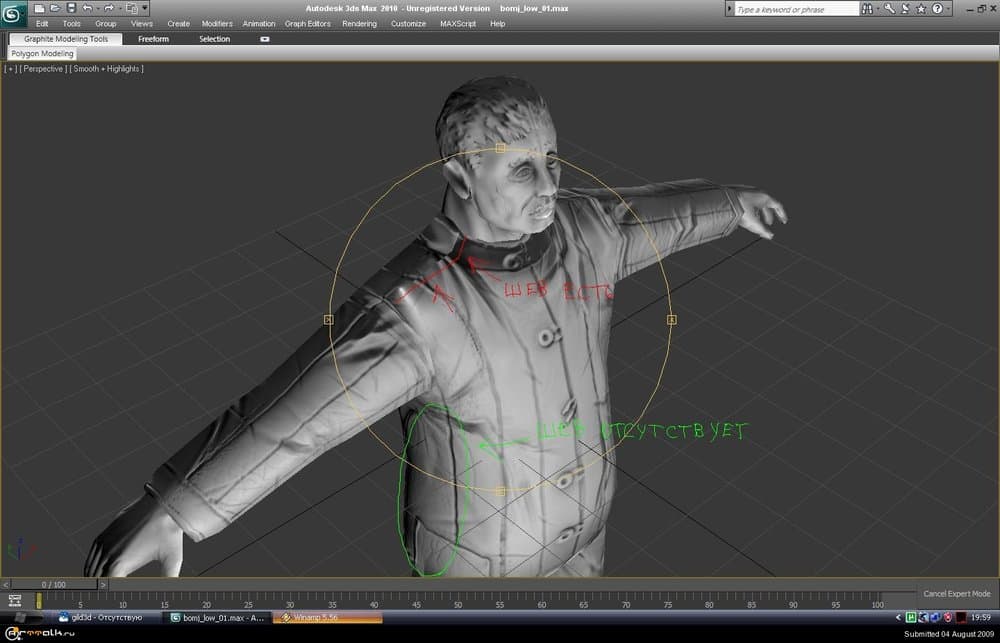Image resolution: width=1000 pixels, height=643 pixels.
Task: Open the Modifiers menu
Action: coord(217,24)
